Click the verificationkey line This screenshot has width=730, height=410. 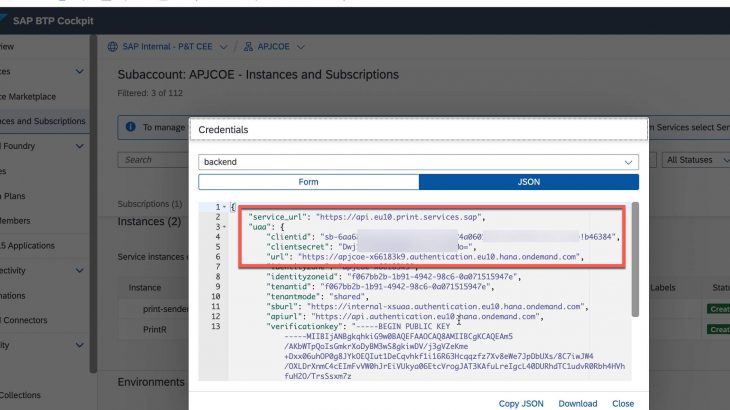click(358, 326)
